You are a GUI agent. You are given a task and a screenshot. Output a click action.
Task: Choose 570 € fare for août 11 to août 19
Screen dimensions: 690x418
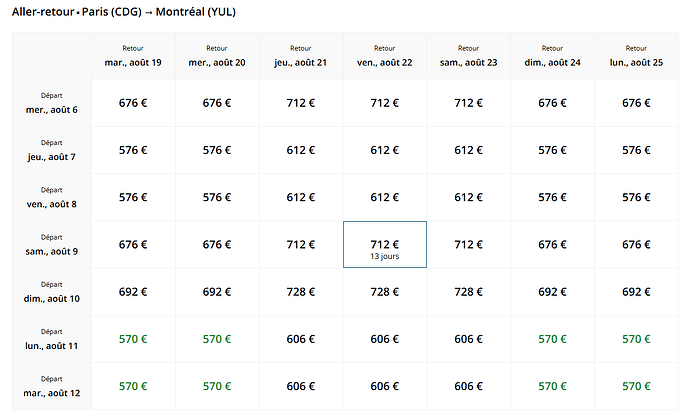coord(133,339)
